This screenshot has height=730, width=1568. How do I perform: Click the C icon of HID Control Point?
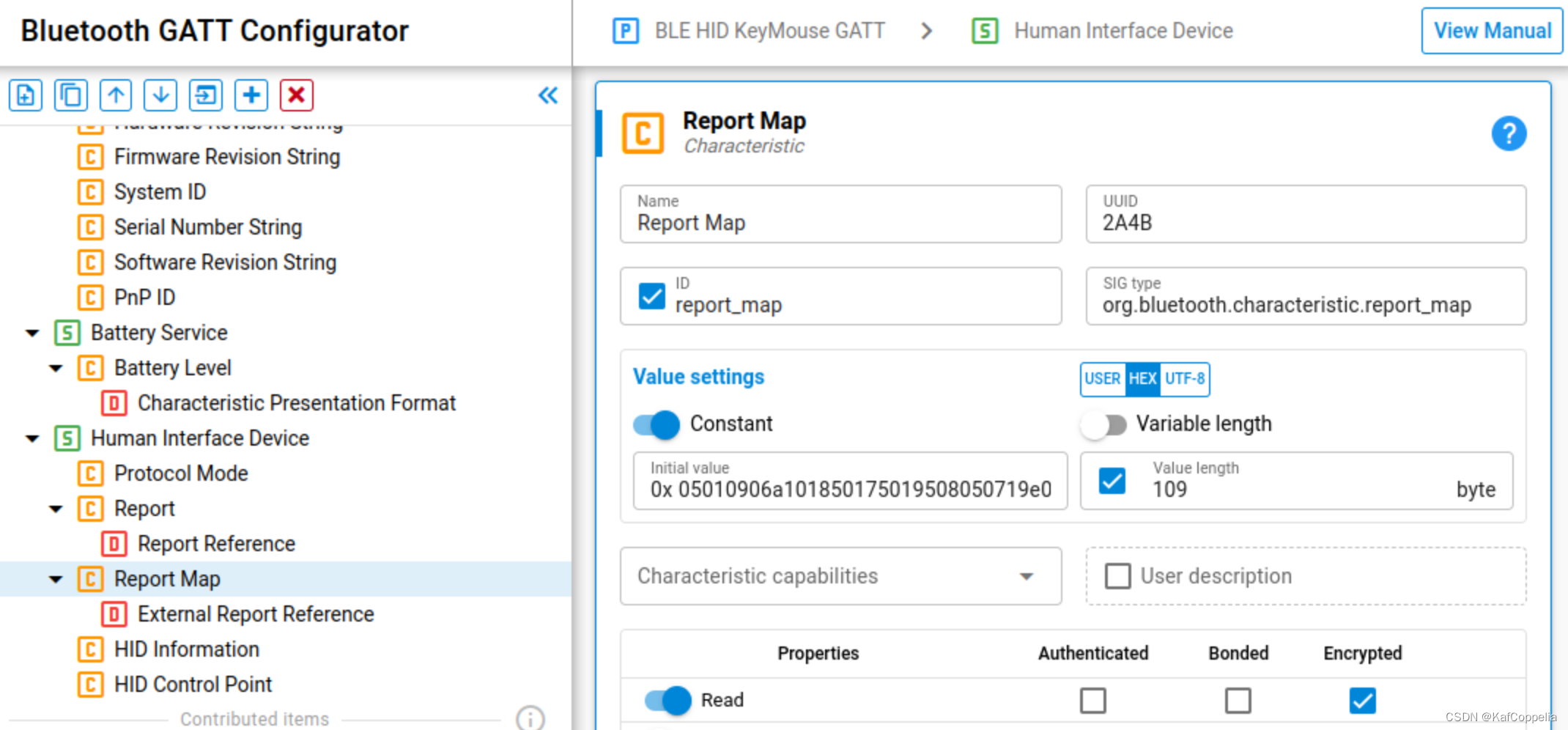point(90,685)
